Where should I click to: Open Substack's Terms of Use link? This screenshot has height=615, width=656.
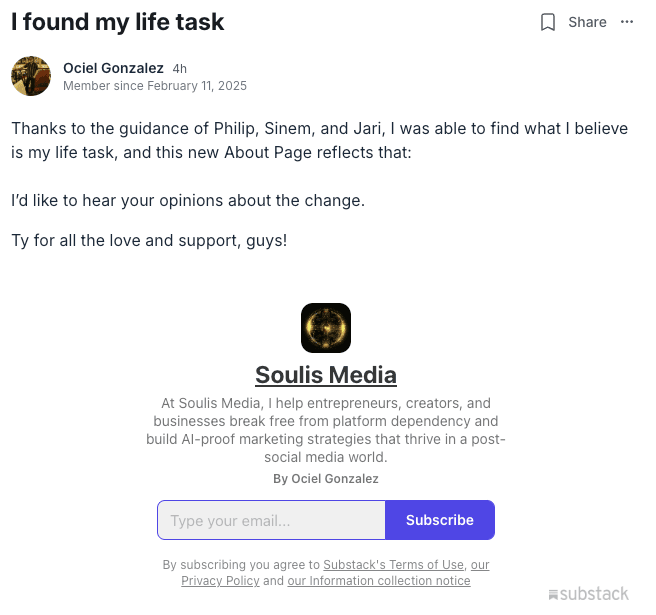393,565
